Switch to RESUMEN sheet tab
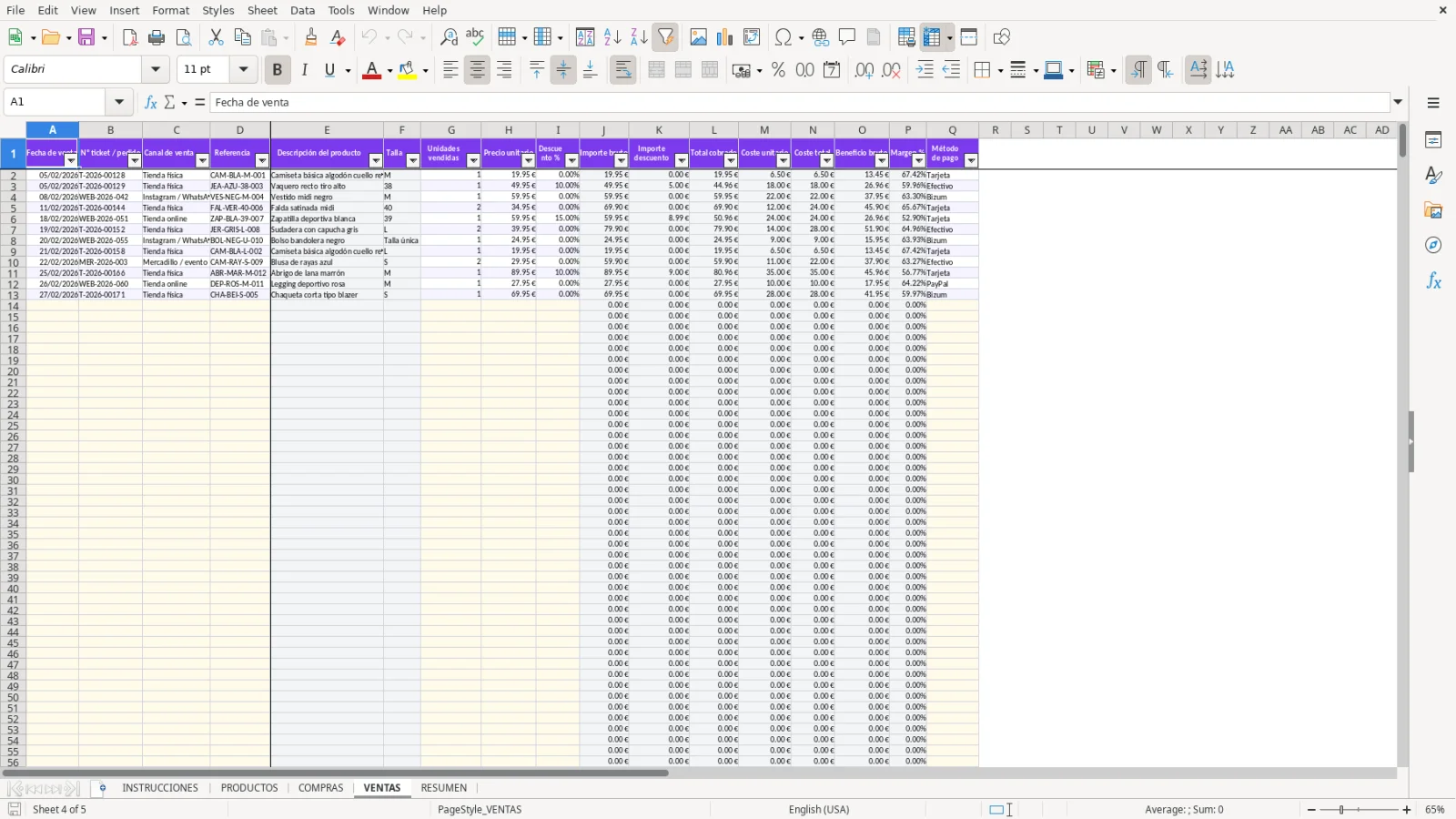Viewport: 1456px width, 819px height. click(444, 788)
